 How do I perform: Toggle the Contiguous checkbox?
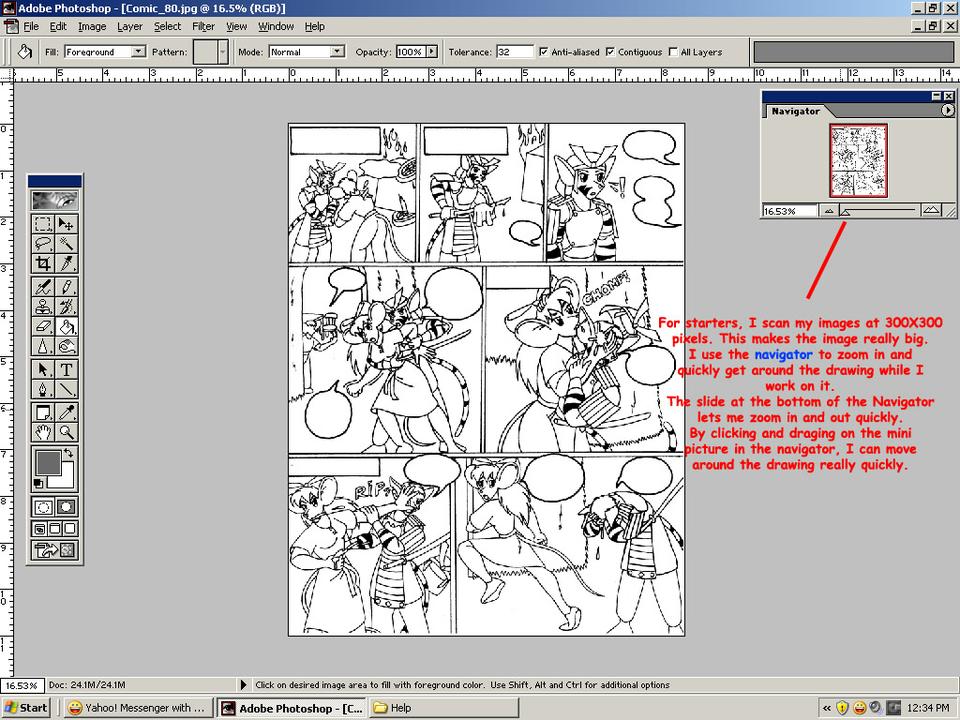610,52
